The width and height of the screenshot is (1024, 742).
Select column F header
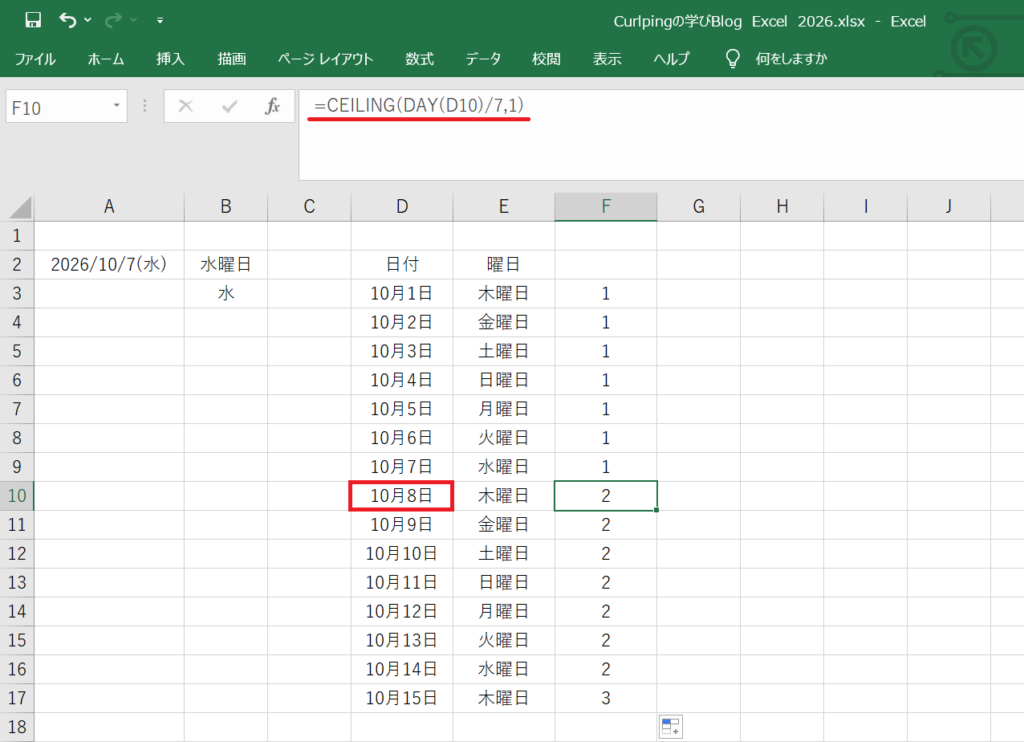coord(606,207)
